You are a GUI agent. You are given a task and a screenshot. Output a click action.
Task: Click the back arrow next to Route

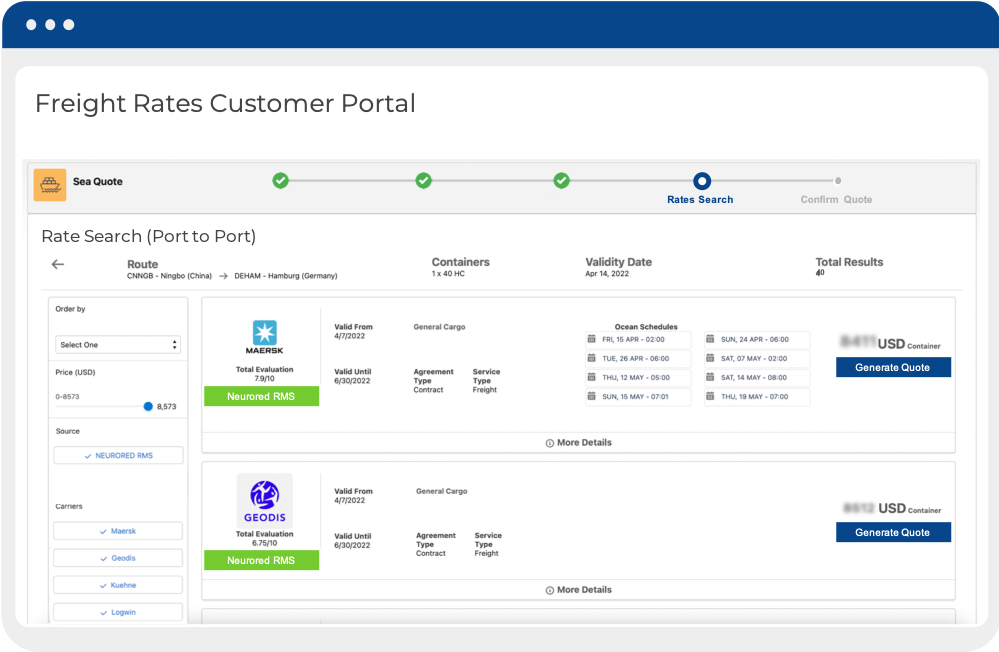point(57,265)
